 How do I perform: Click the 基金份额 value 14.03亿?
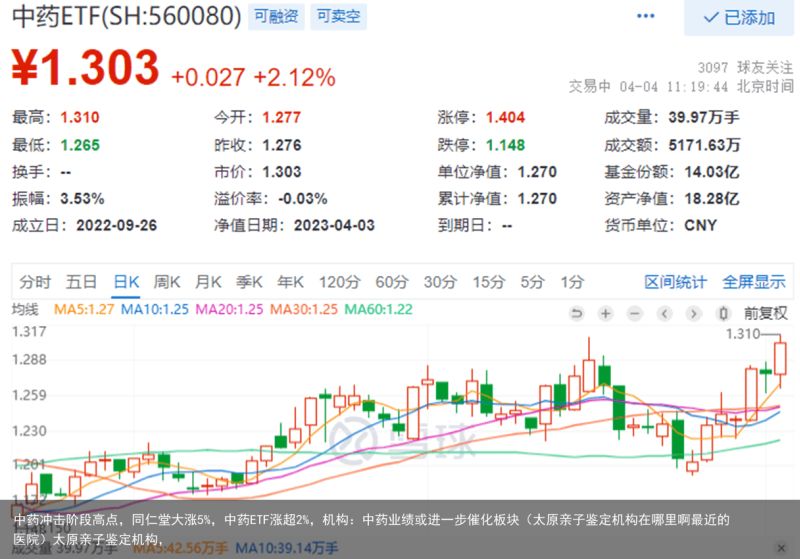(712, 172)
